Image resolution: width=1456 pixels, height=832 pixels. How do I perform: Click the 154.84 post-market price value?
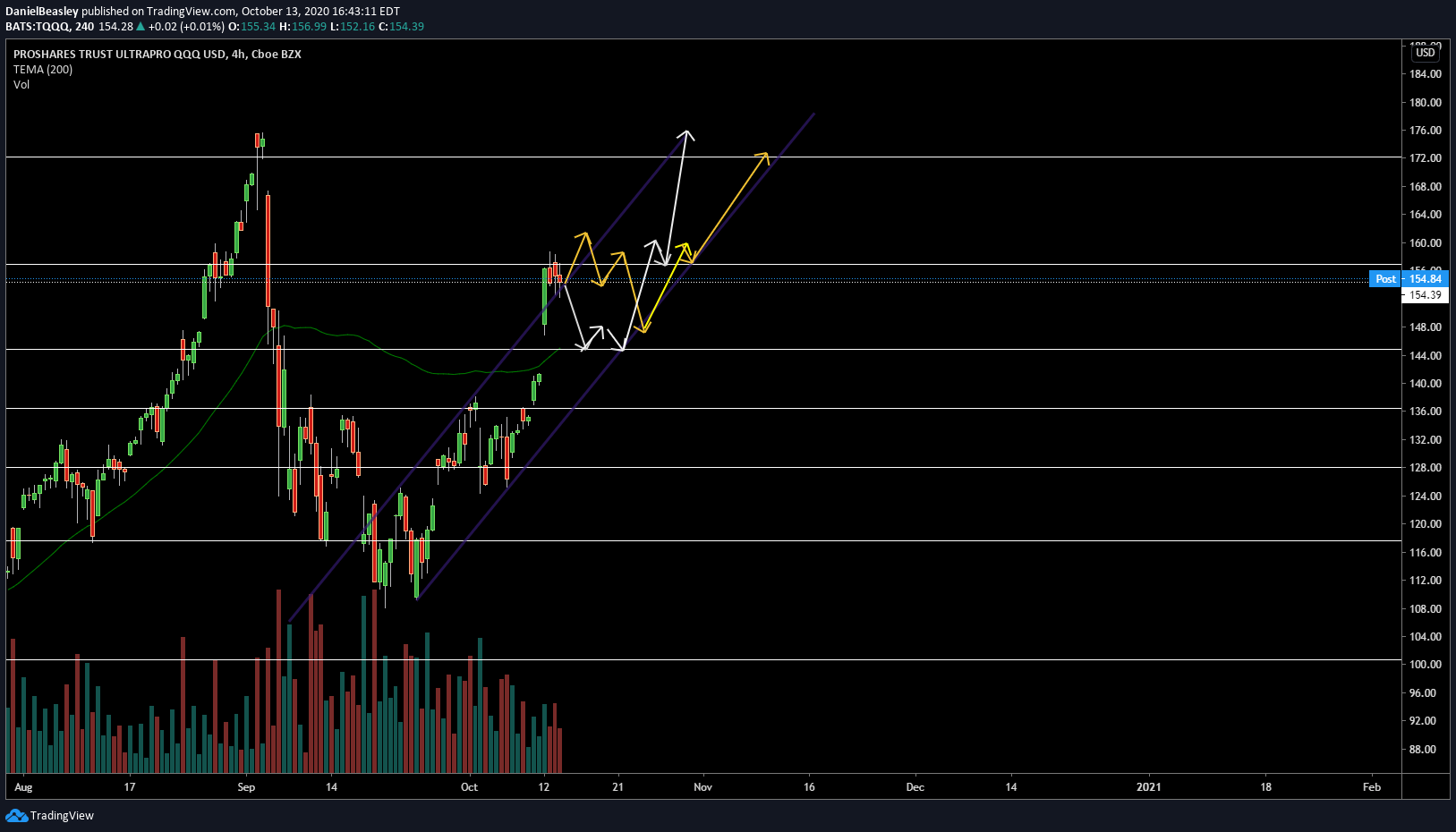coord(1426,279)
